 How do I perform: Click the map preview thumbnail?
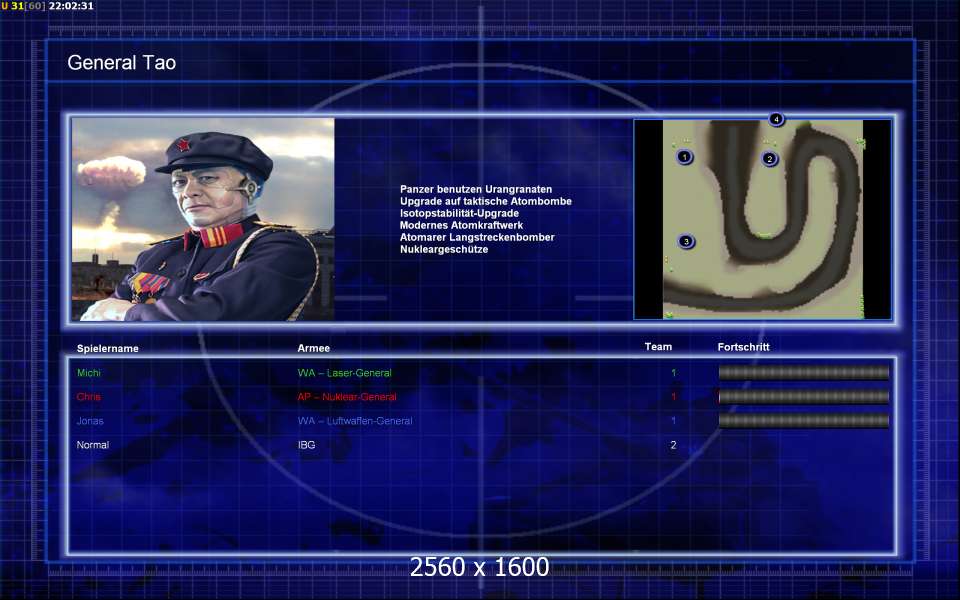click(x=763, y=219)
